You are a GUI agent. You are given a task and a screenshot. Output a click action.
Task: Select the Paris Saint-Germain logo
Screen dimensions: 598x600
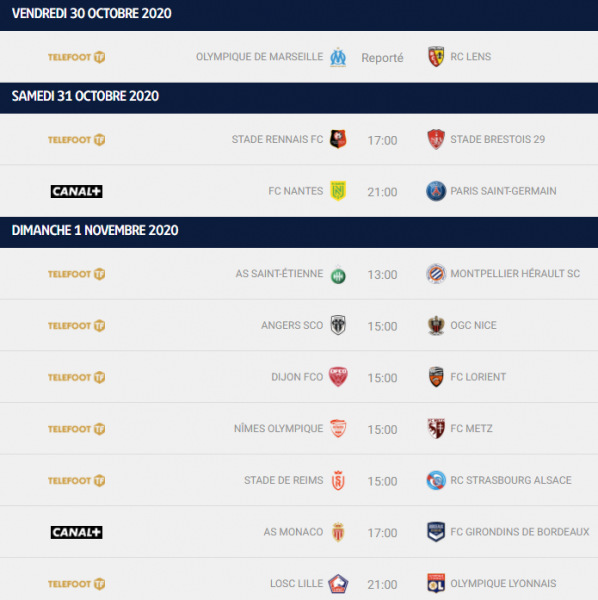click(x=436, y=191)
